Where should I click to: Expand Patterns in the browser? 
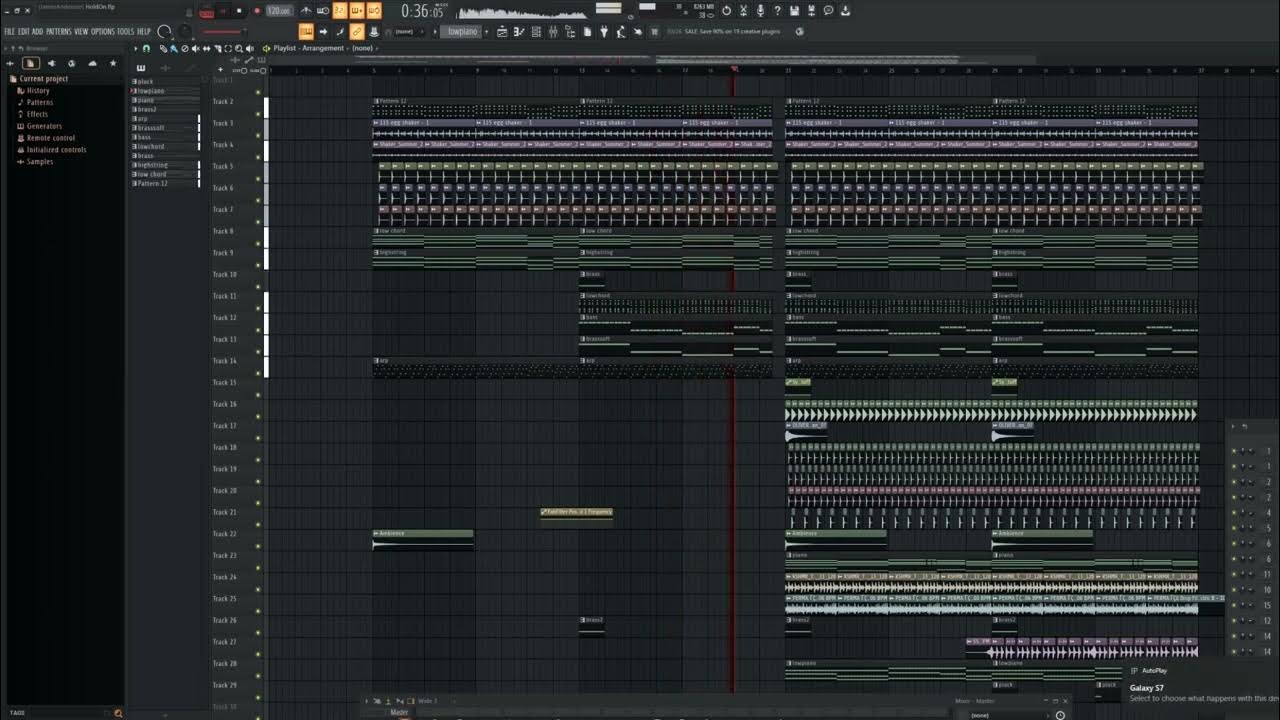[39, 102]
